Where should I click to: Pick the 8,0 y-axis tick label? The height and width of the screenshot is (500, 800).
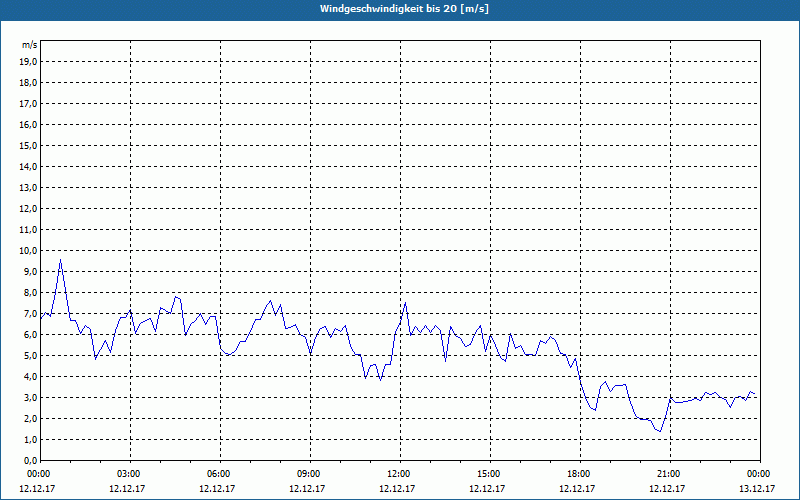point(31,293)
